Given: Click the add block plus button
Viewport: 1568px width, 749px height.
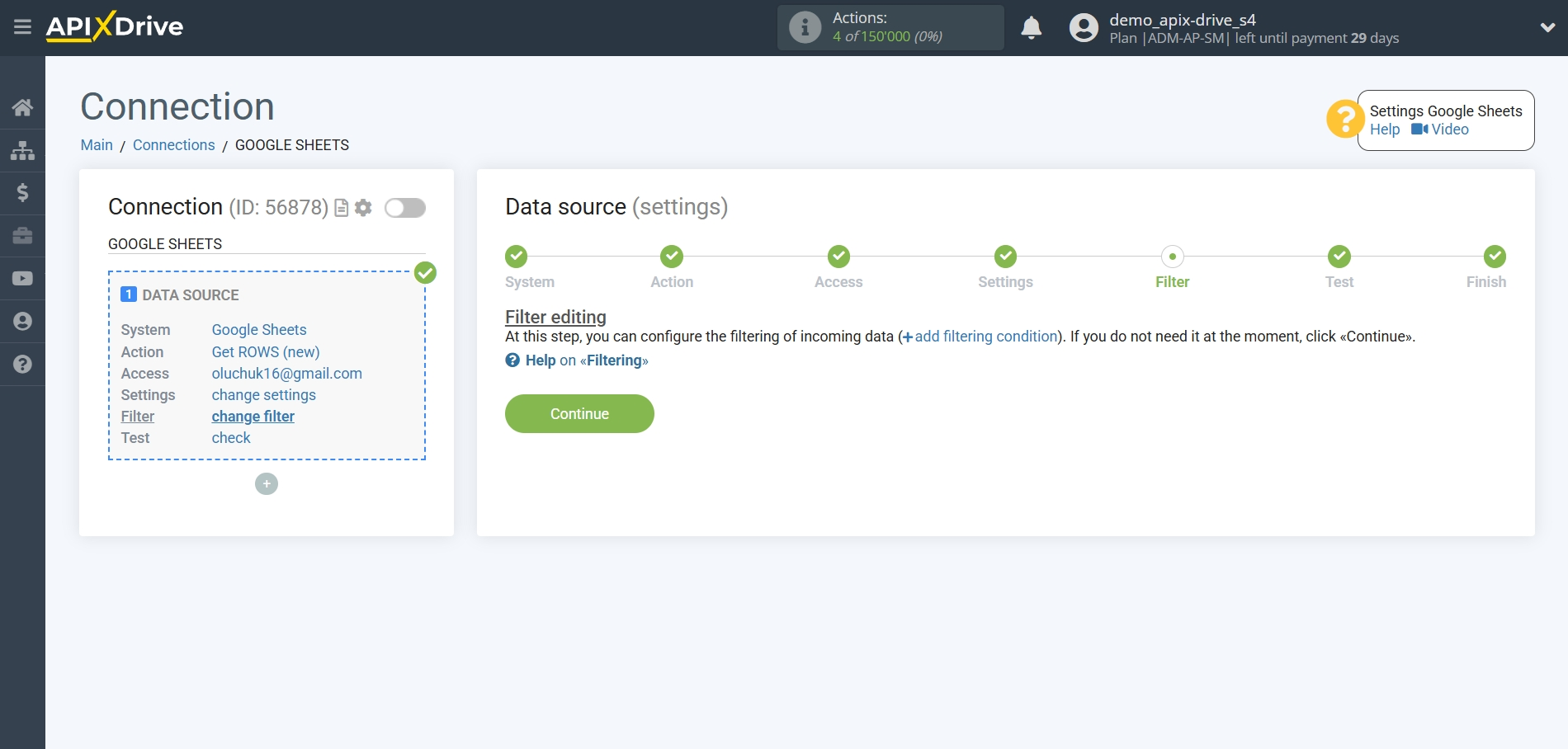Looking at the screenshot, I should pyautogui.click(x=267, y=484).
